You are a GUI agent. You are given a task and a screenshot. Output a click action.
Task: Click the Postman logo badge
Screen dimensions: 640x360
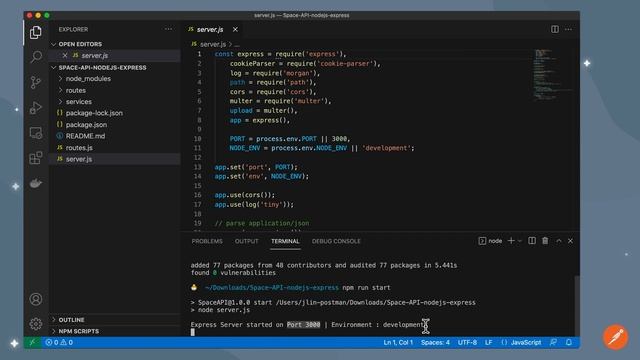point(616,337)
